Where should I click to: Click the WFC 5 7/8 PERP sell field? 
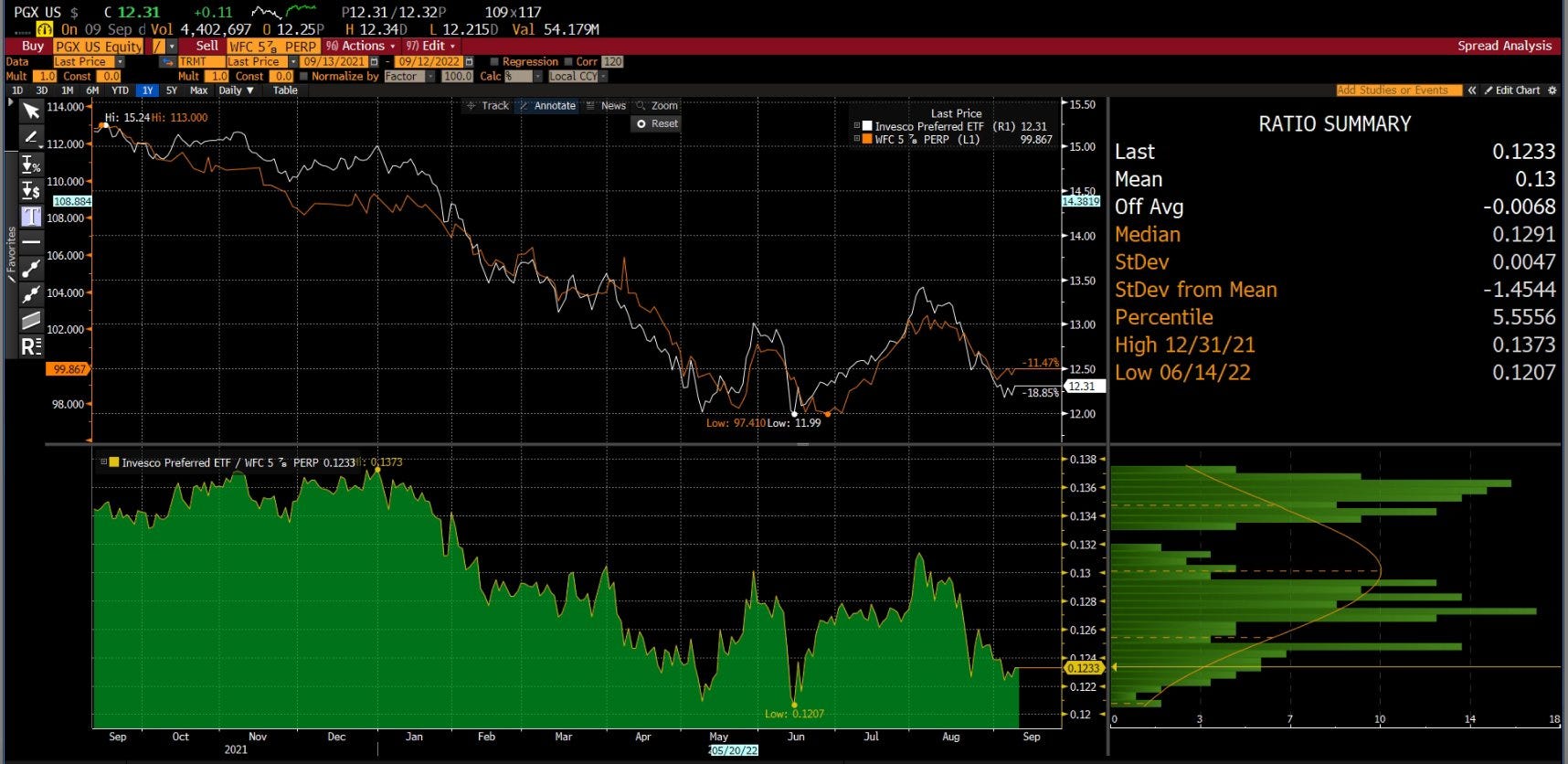point(272,46)
